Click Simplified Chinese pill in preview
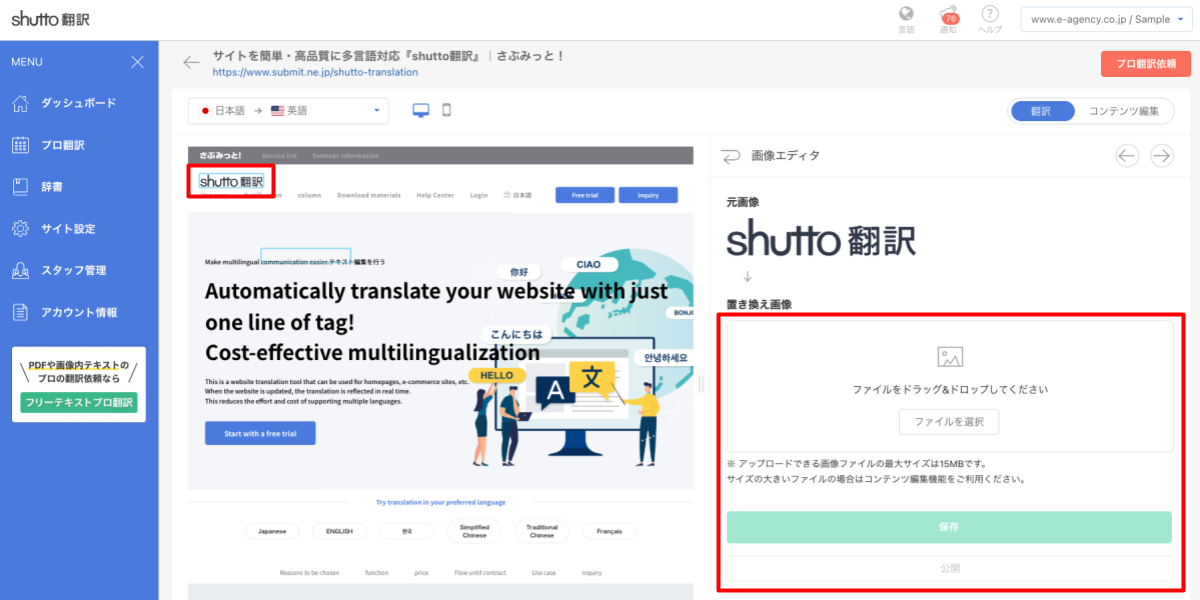This screenshot has width=1200, height=600. click(474, 531)
